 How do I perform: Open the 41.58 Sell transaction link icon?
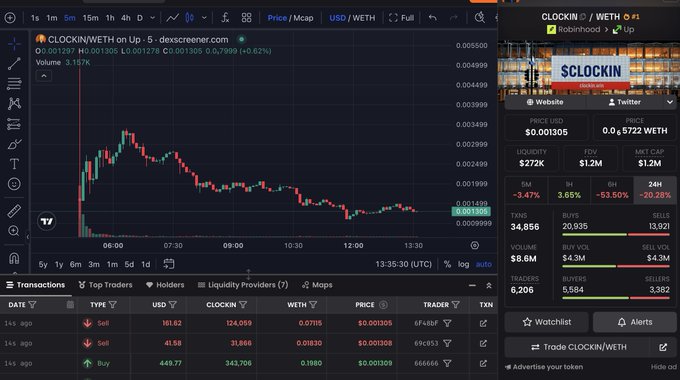(x=483, y=343)
